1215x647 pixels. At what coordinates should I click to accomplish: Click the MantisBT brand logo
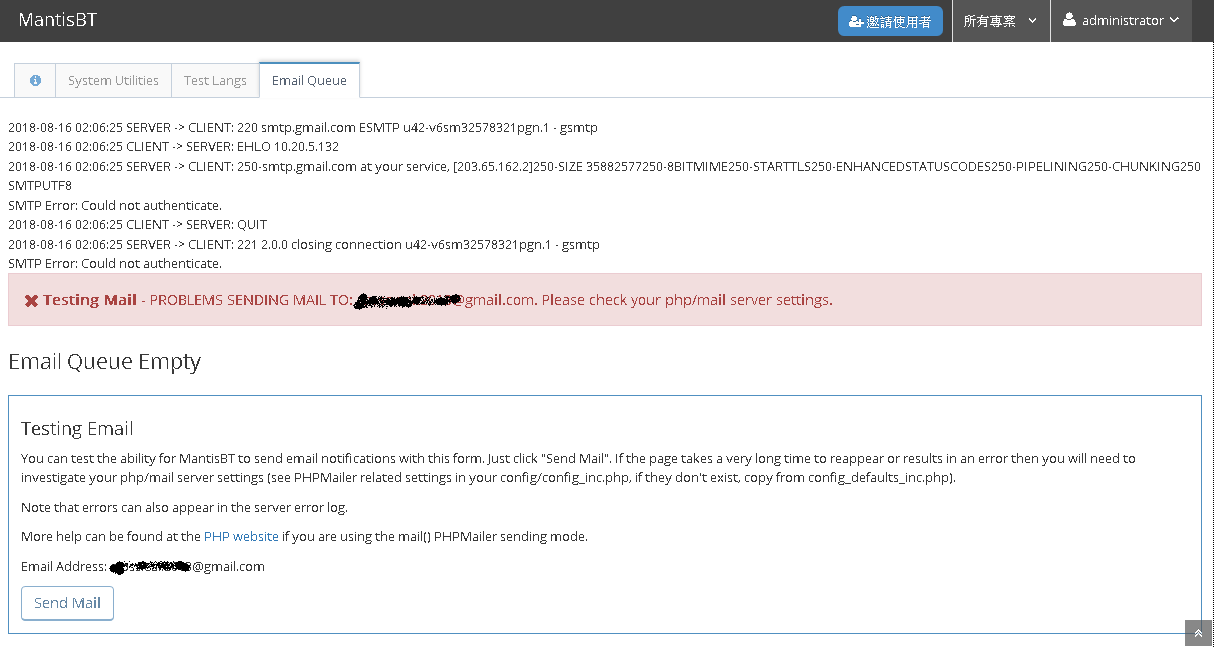click(x=57, y=20)
